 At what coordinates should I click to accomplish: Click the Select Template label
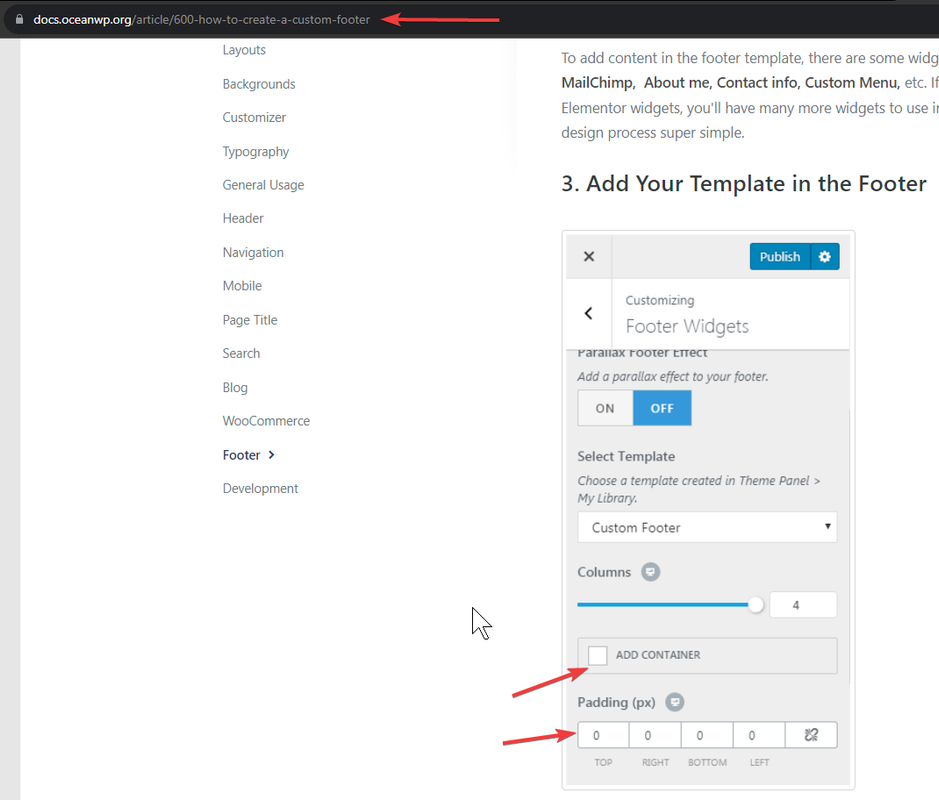click(x=626, y=456)
